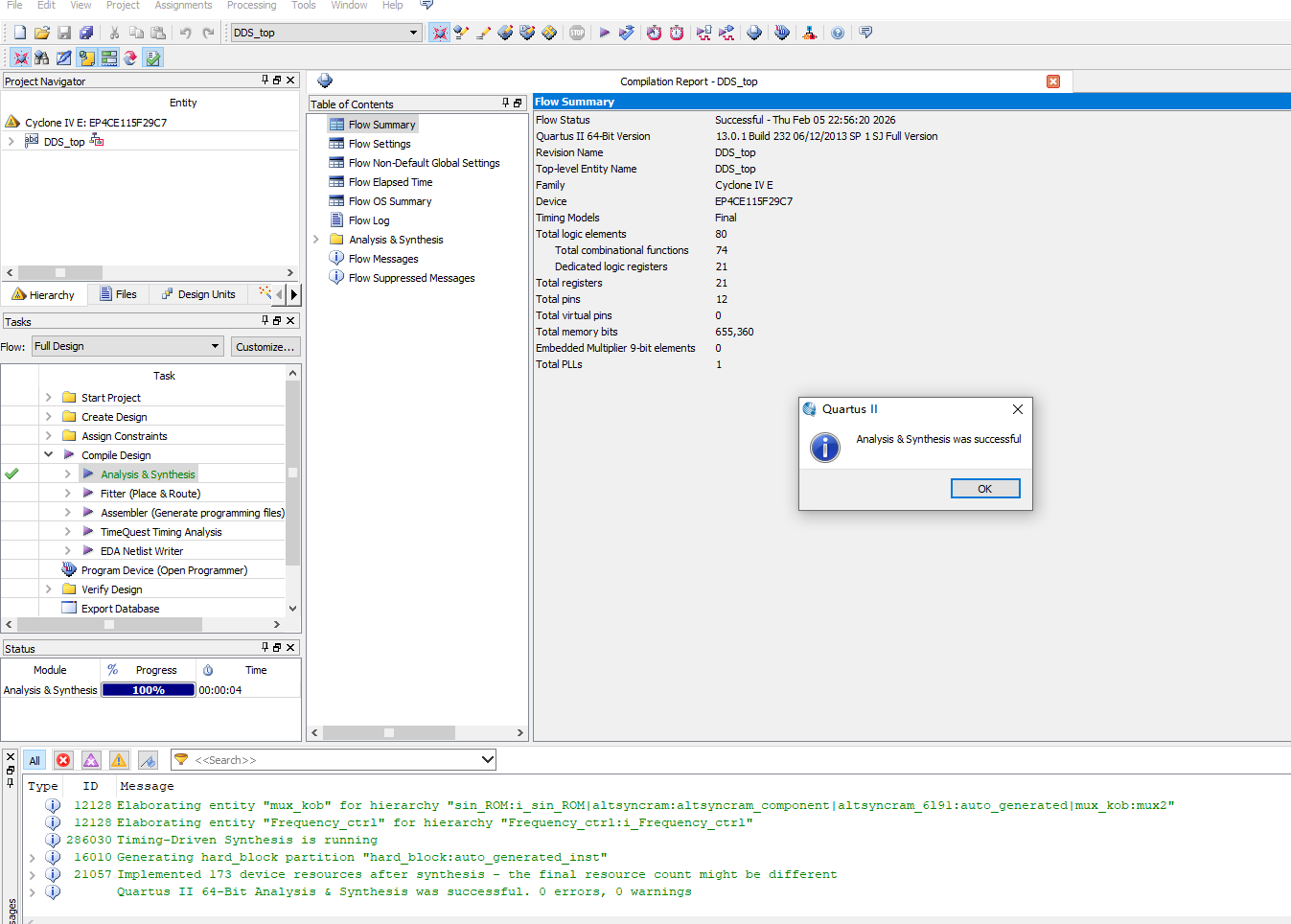The height and width of the screenshot is (924, 1291).
Task: Collapse the Compile Design task
Action: point(49,454)
